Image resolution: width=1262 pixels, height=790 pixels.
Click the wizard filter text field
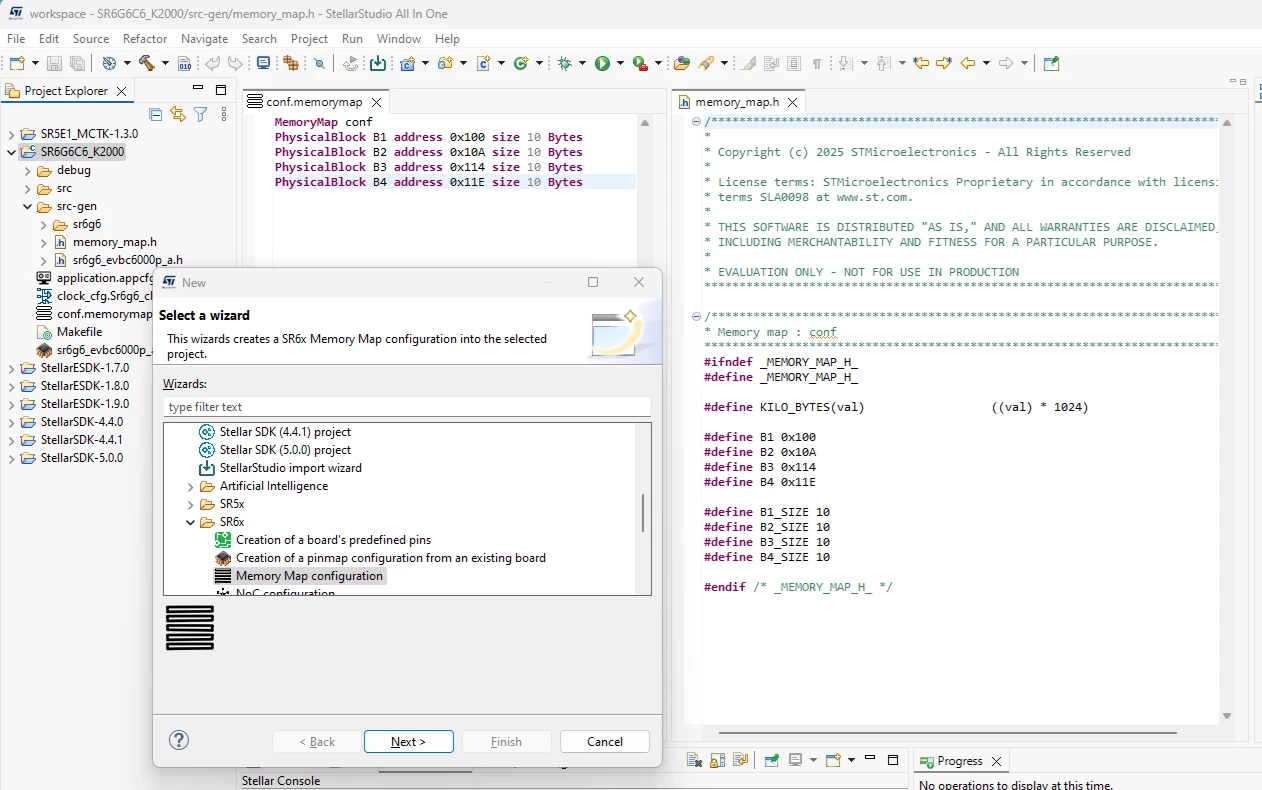407,407
